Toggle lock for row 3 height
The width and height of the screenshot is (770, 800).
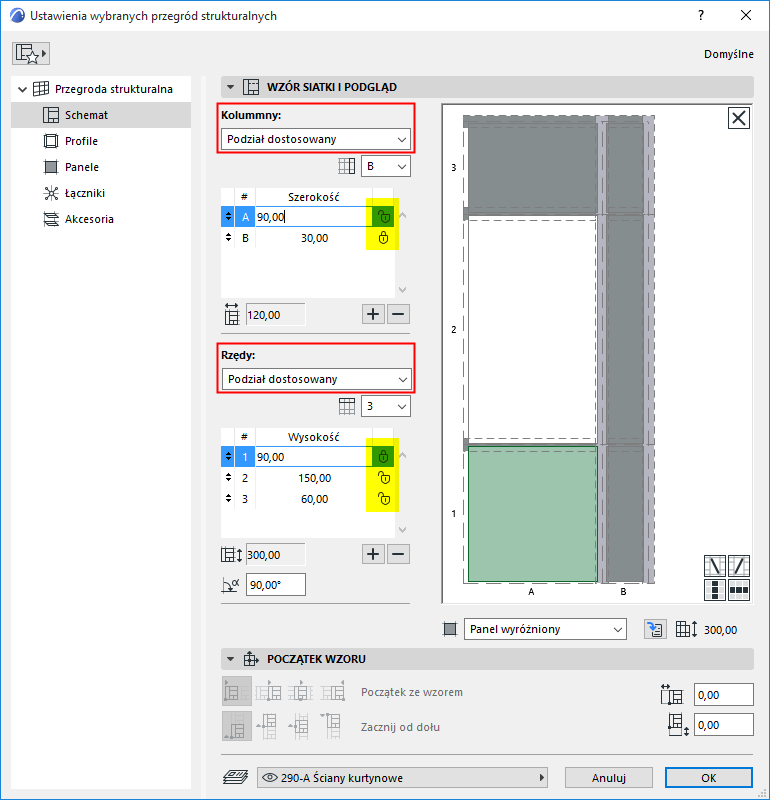[383, 499]
